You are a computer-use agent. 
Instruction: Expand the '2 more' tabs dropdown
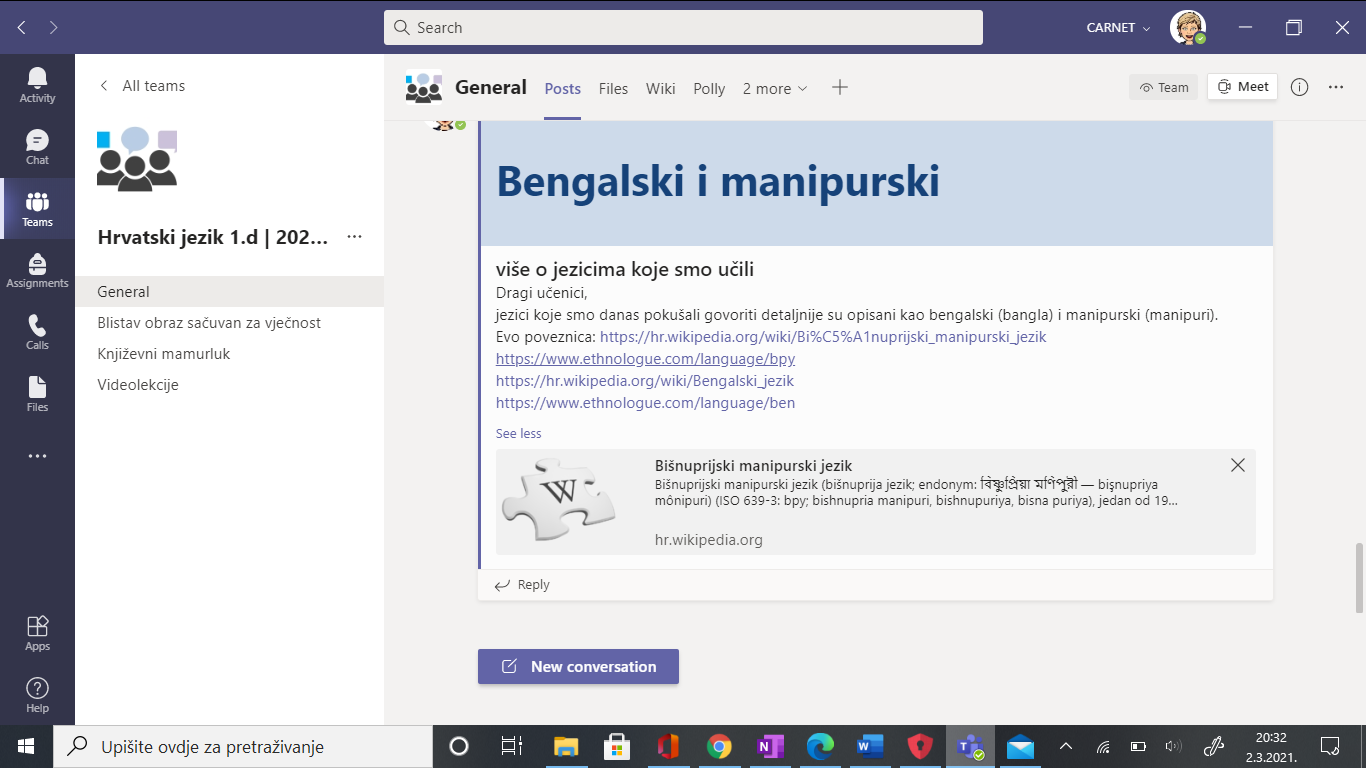click(x=774, y=89)
